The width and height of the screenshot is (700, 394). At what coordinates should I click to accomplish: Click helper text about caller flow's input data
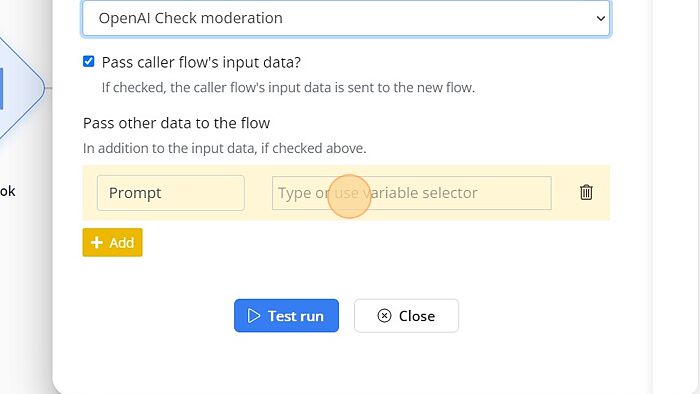[x=288, y=87]
